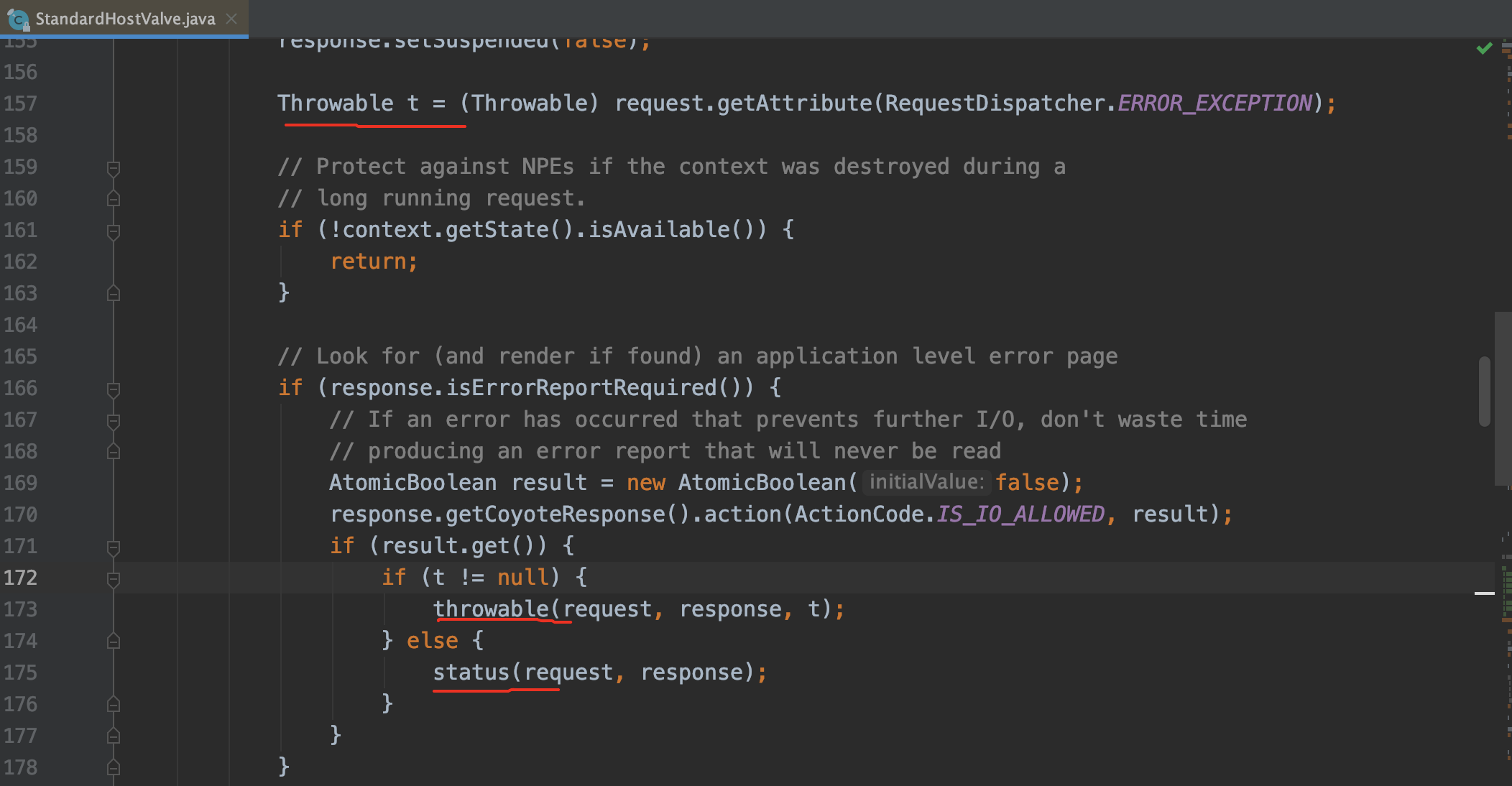Image resolution: width=1512 pixels, height=786 pixels.
Task: Click the fold end marker at line 178
Action: 113,767
